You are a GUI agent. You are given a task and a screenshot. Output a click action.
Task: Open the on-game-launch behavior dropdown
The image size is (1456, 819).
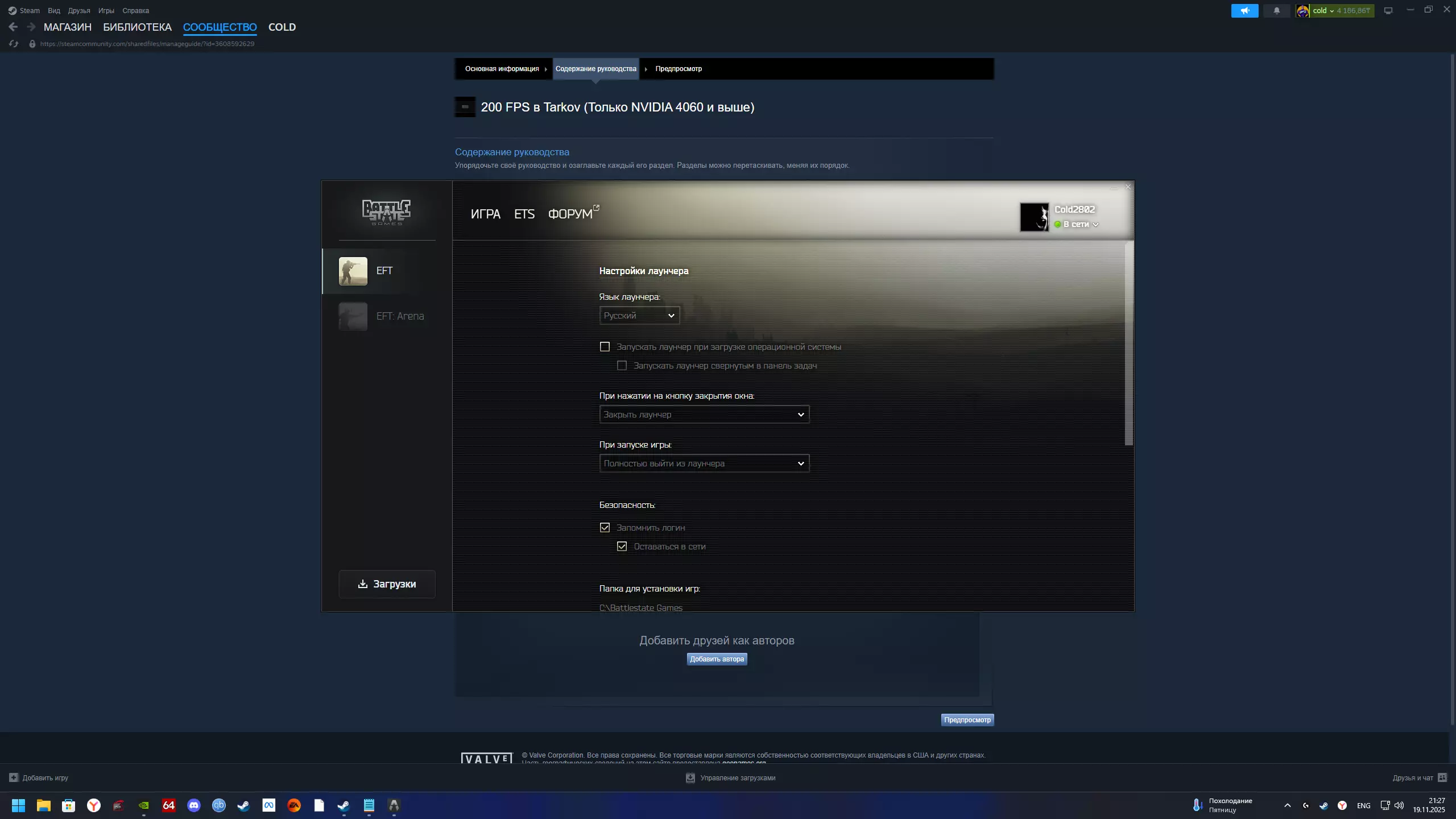[704, 464]
